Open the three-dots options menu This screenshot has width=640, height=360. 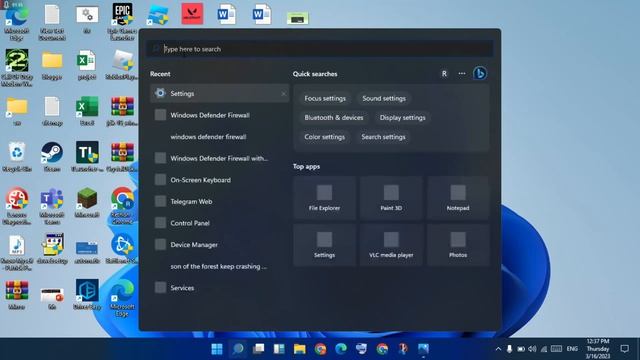(x=462, y=74)
